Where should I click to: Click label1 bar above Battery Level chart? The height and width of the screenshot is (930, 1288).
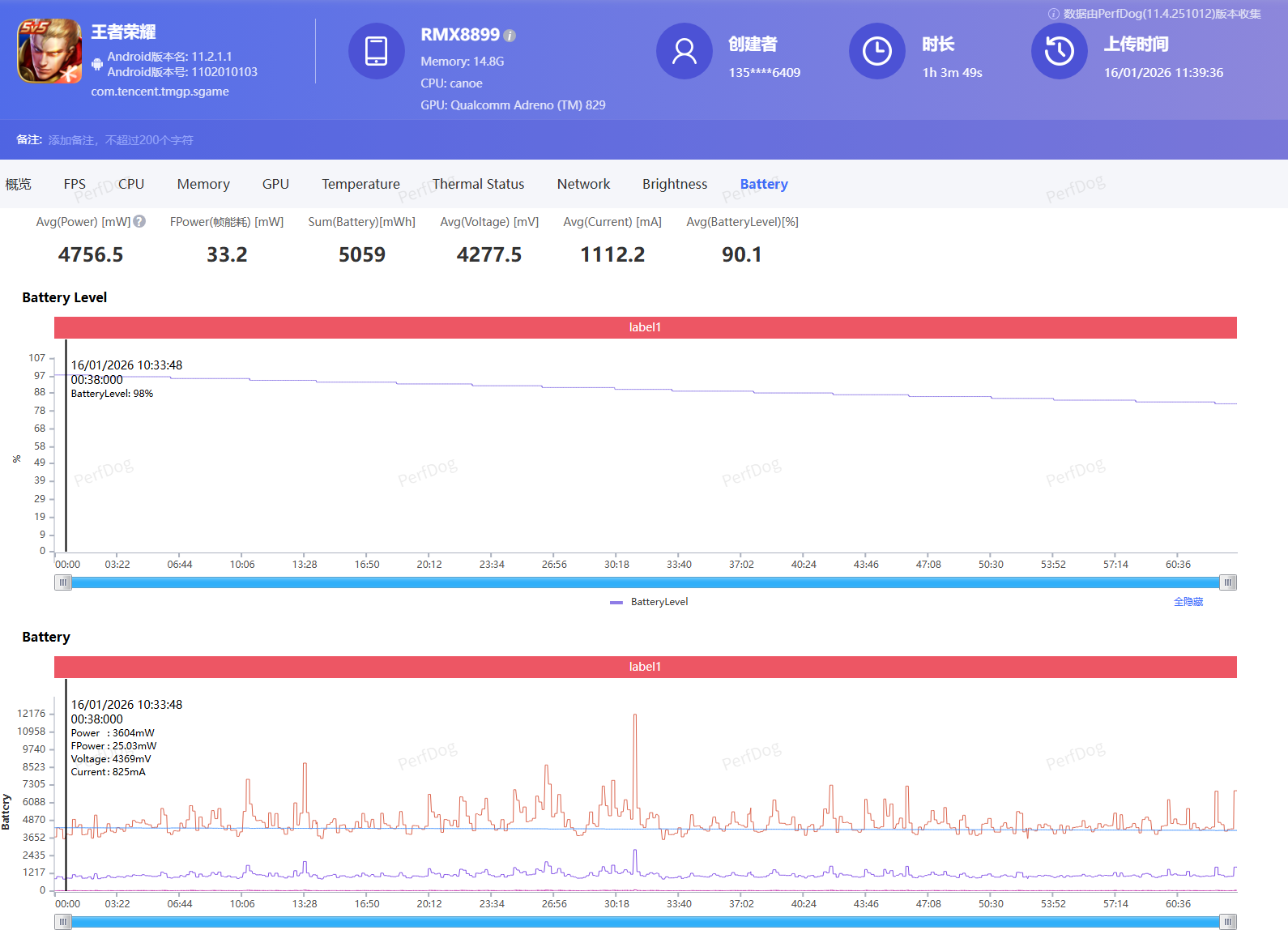coord(646,328)
